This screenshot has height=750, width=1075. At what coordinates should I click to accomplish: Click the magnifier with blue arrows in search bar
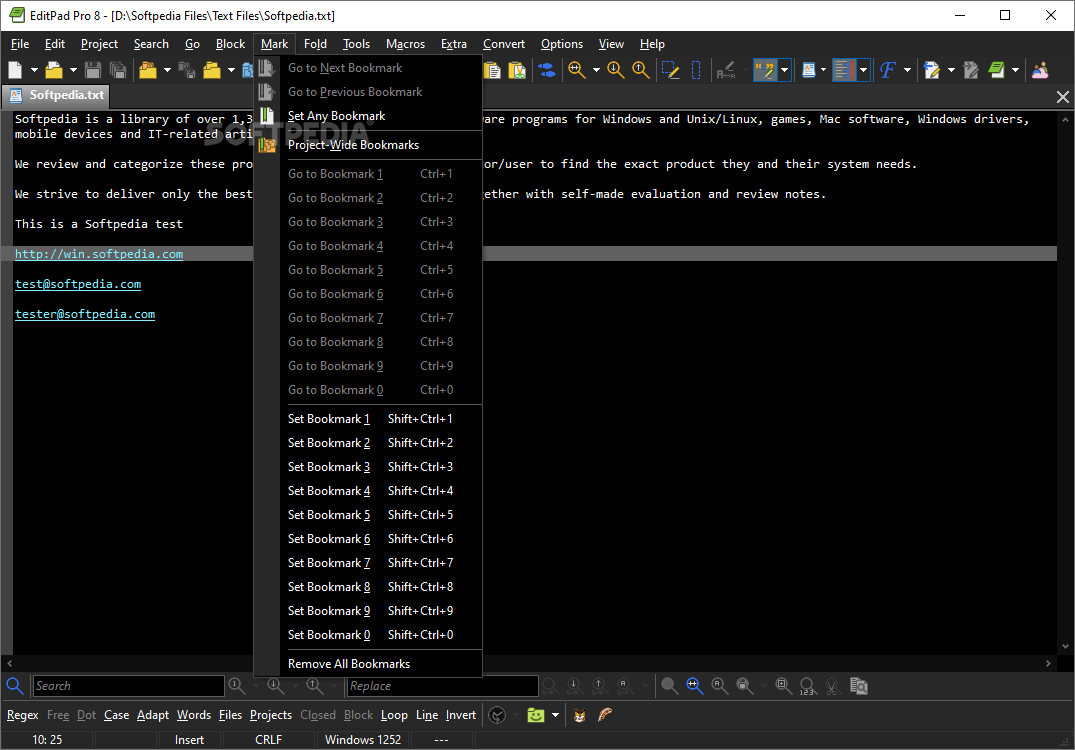coord(694,686)
